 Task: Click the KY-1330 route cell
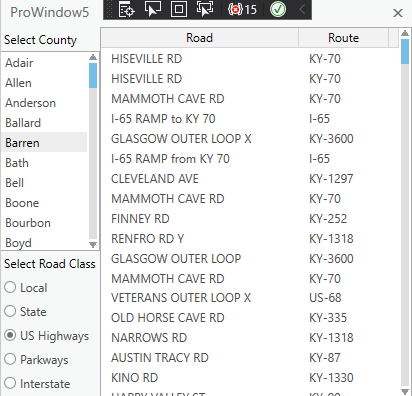(x=331, y=378)
